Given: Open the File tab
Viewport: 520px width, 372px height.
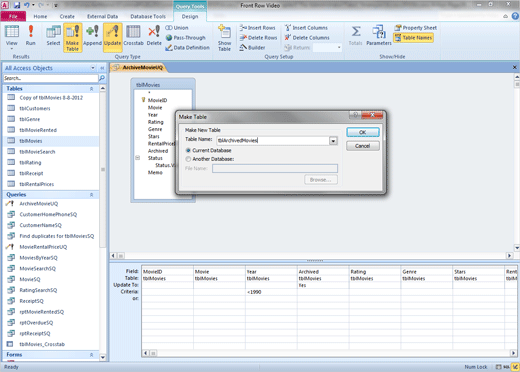Looking at the screenshot, I should pos(13,16).
